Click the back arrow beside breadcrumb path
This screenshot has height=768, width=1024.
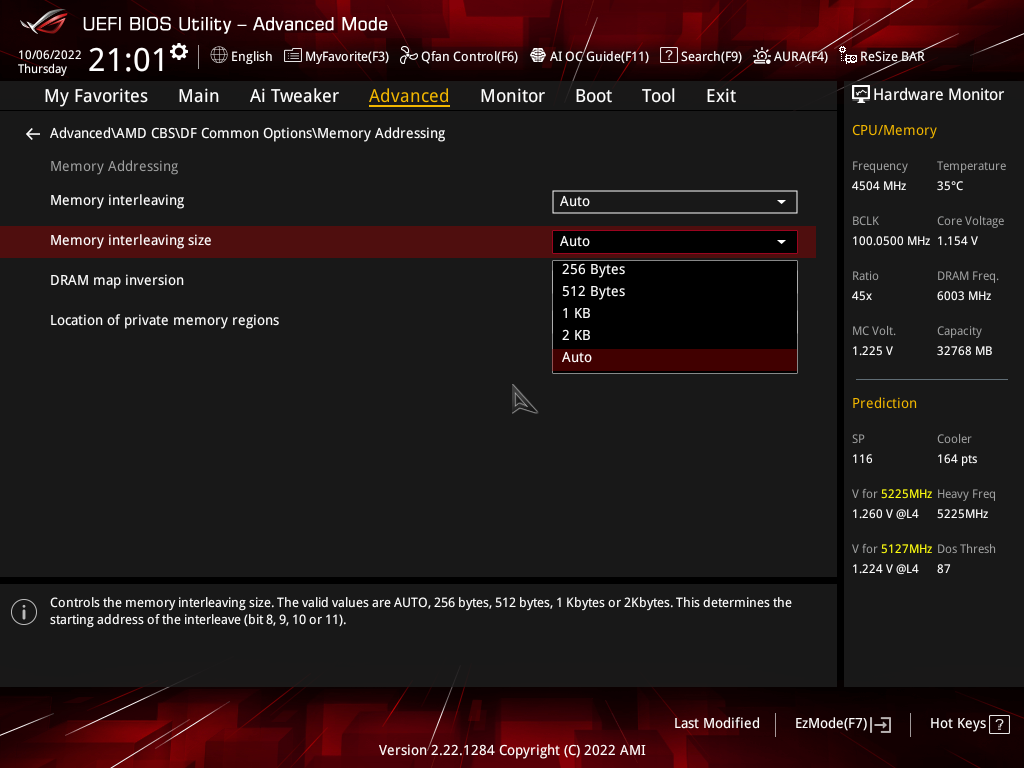[x=33, y=133]
